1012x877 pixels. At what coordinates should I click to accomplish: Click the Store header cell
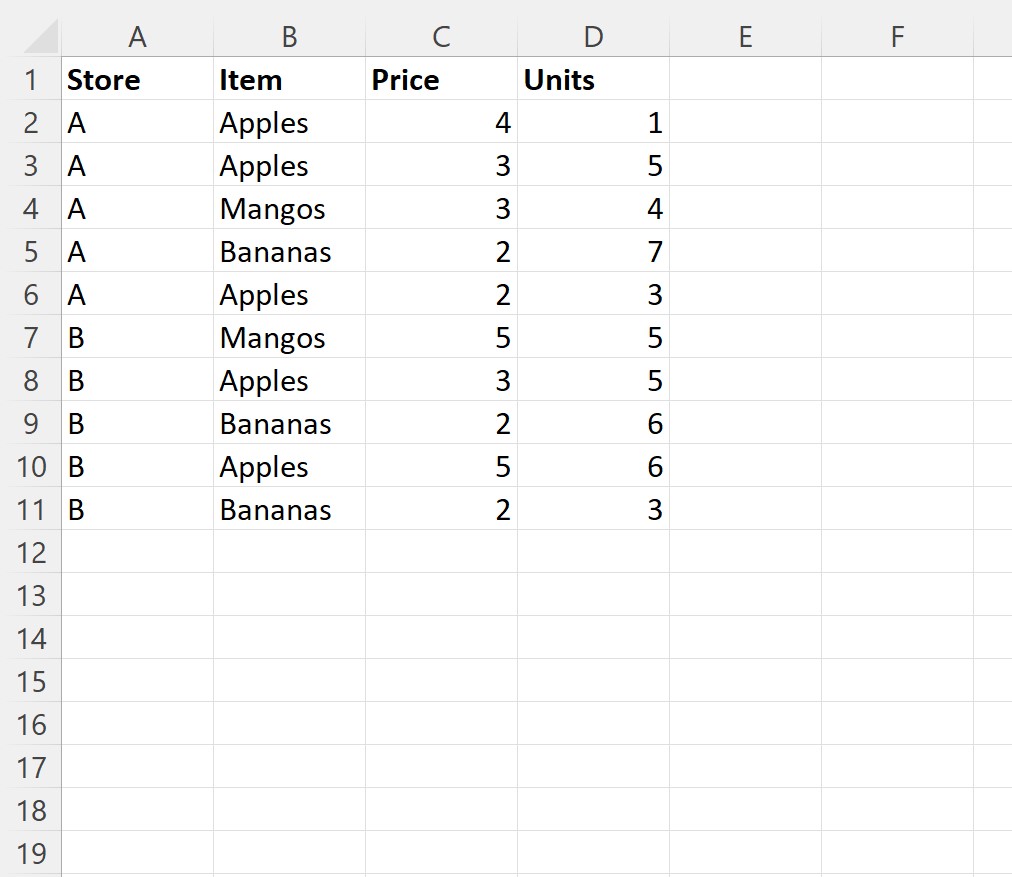click(x=137, y=80)
